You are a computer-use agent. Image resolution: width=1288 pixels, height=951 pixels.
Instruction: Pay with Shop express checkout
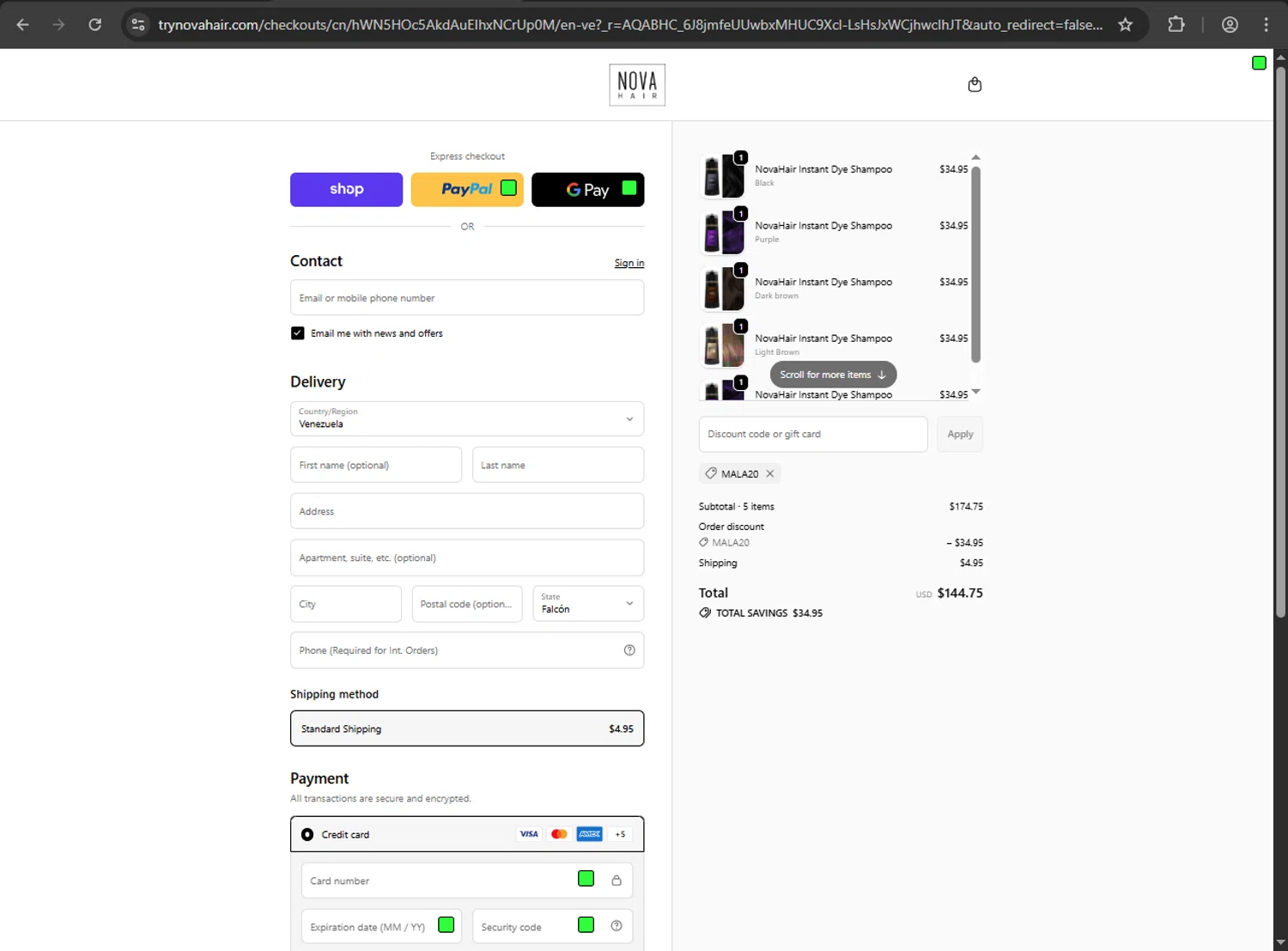tap(346, 189)
